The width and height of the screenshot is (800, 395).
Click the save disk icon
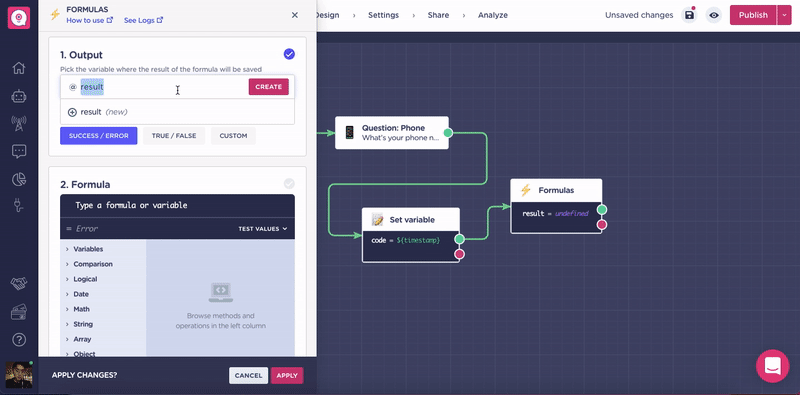point(689,15)
